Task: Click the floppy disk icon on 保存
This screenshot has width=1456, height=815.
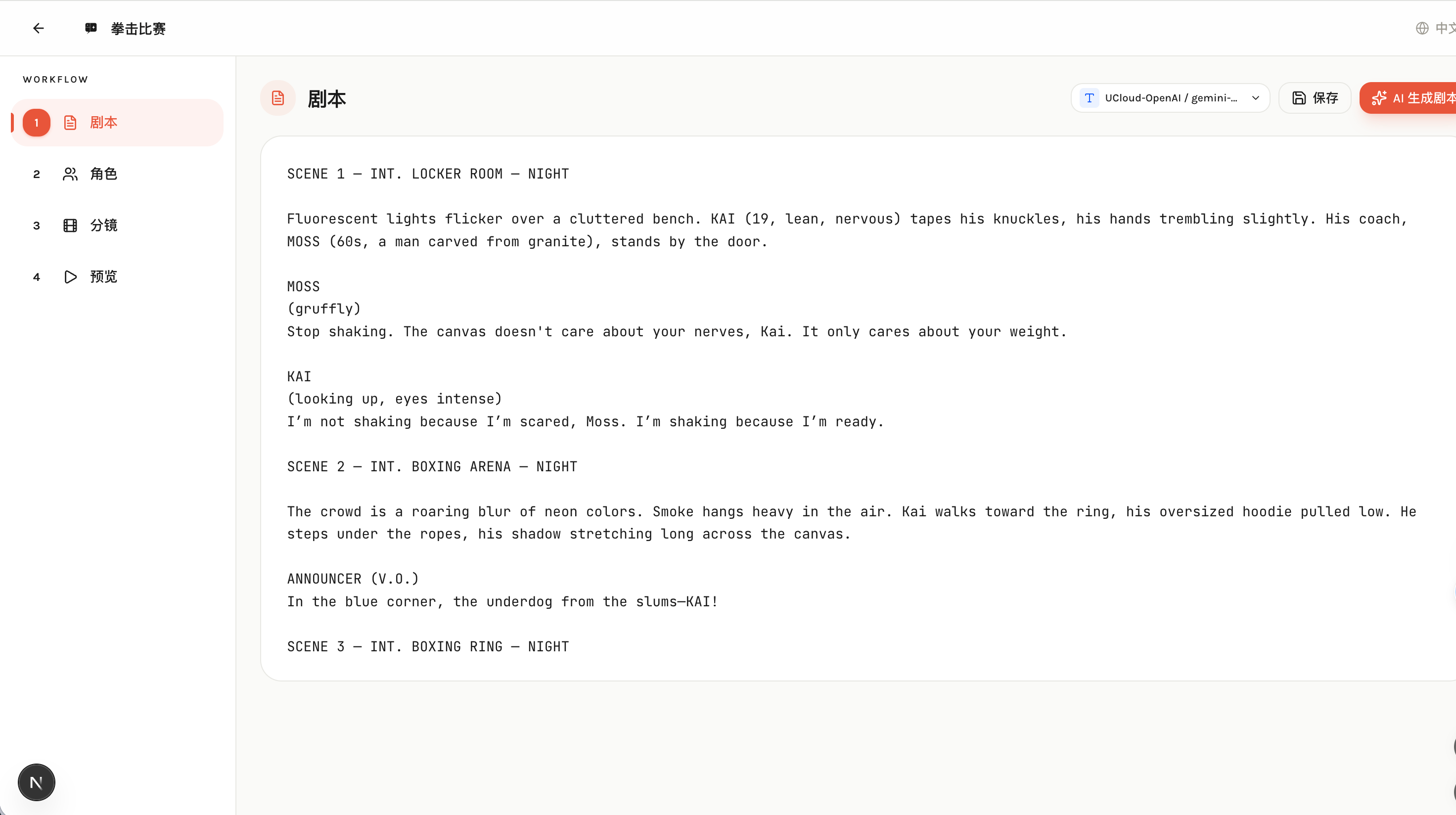Action: (x=1299, y=98)
